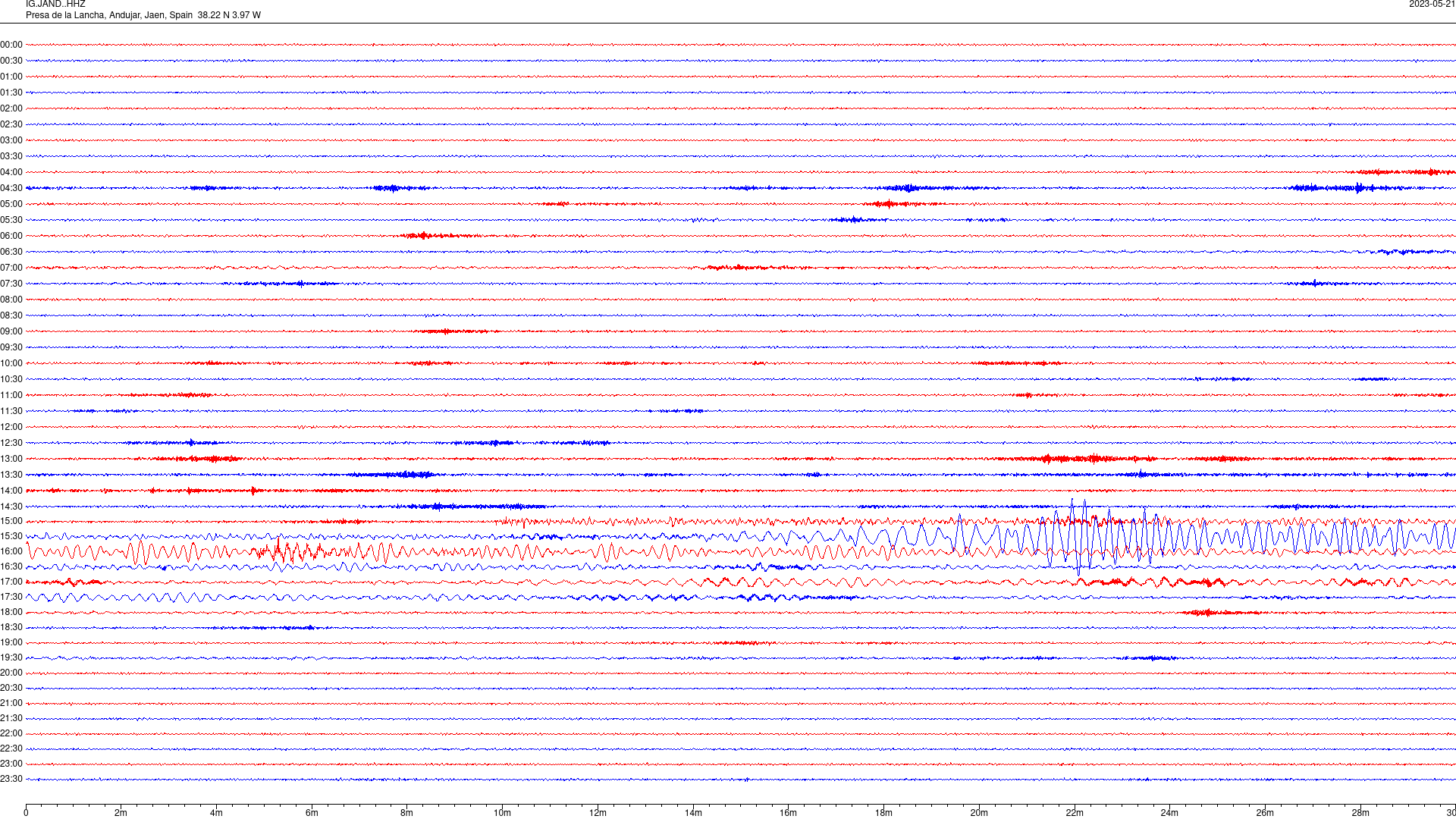Select the 09:00 trace time label
The image size is (1456, 819).
(11, 331)
